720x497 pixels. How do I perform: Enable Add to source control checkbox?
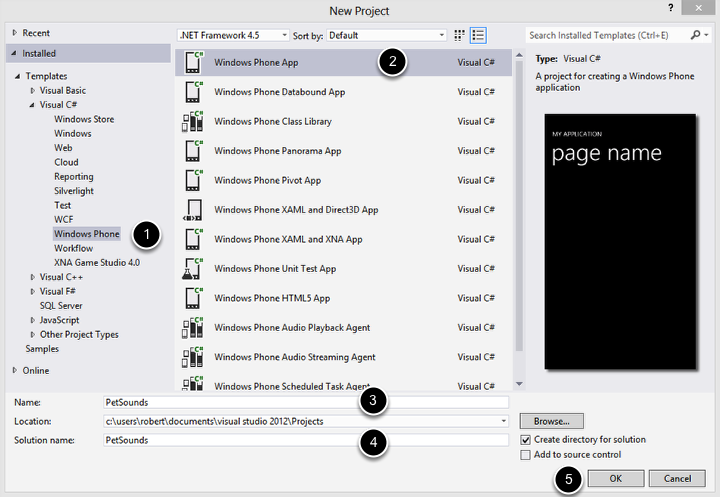[x=525, y=455]
